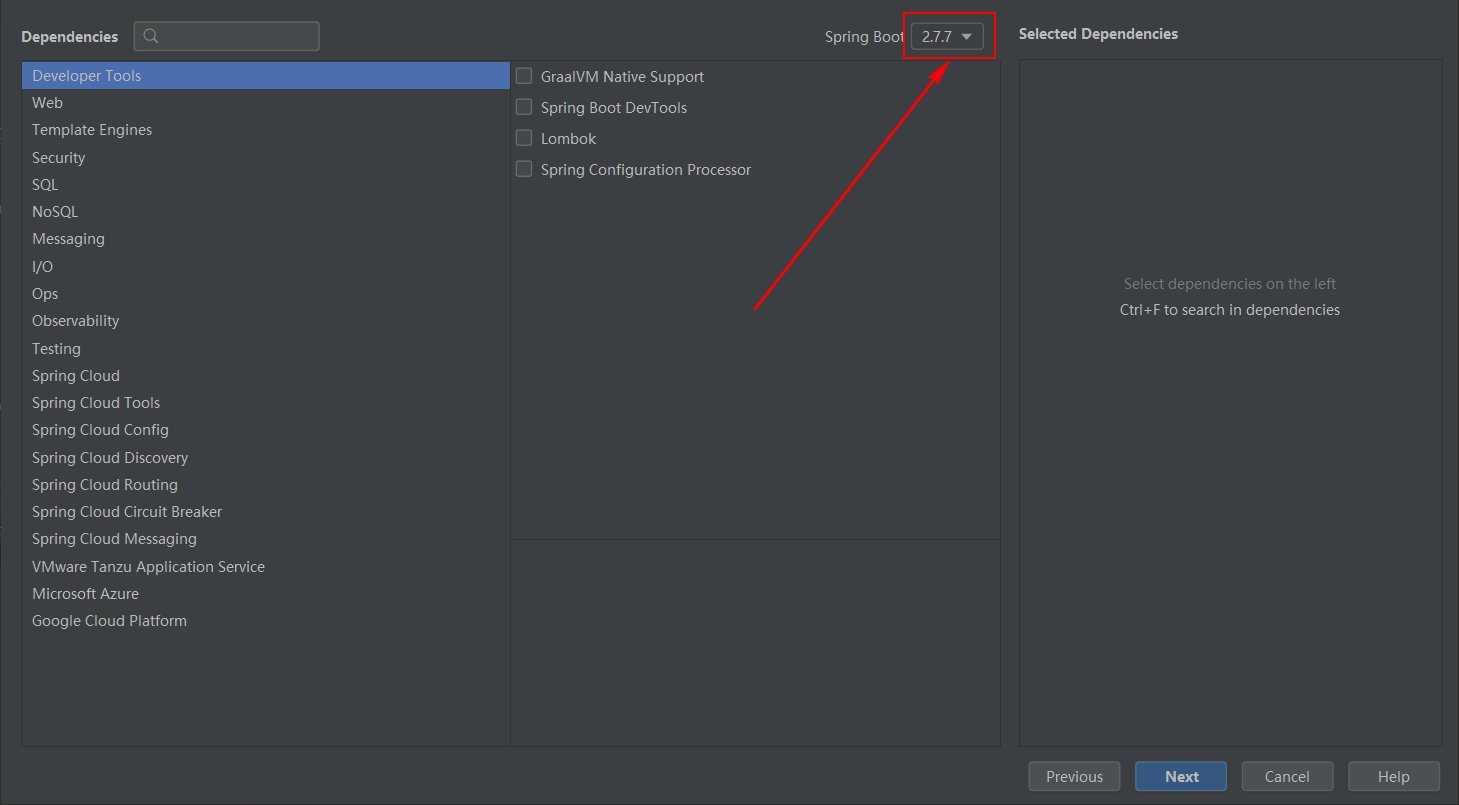Select Spring Cloud Discovery category
1459x805 pixels.
pyautogui.click(x=266, y=458)
